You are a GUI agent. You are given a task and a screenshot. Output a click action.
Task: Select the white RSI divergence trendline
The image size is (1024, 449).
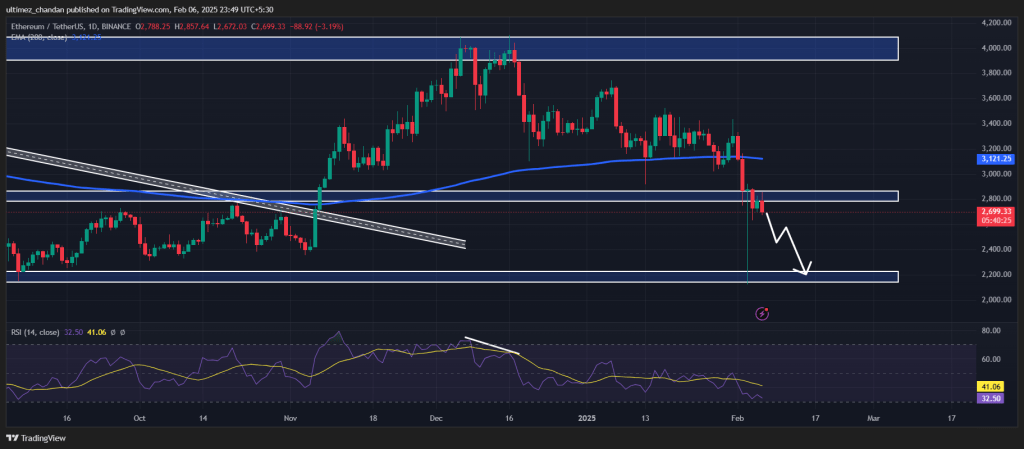(492, 345)
